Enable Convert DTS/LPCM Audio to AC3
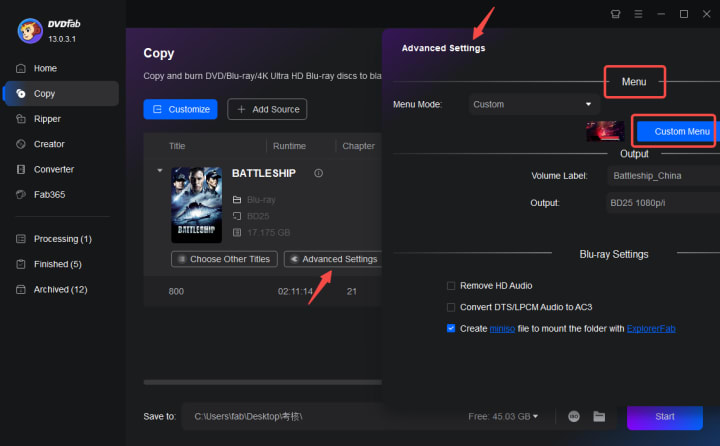 point(451,307)
